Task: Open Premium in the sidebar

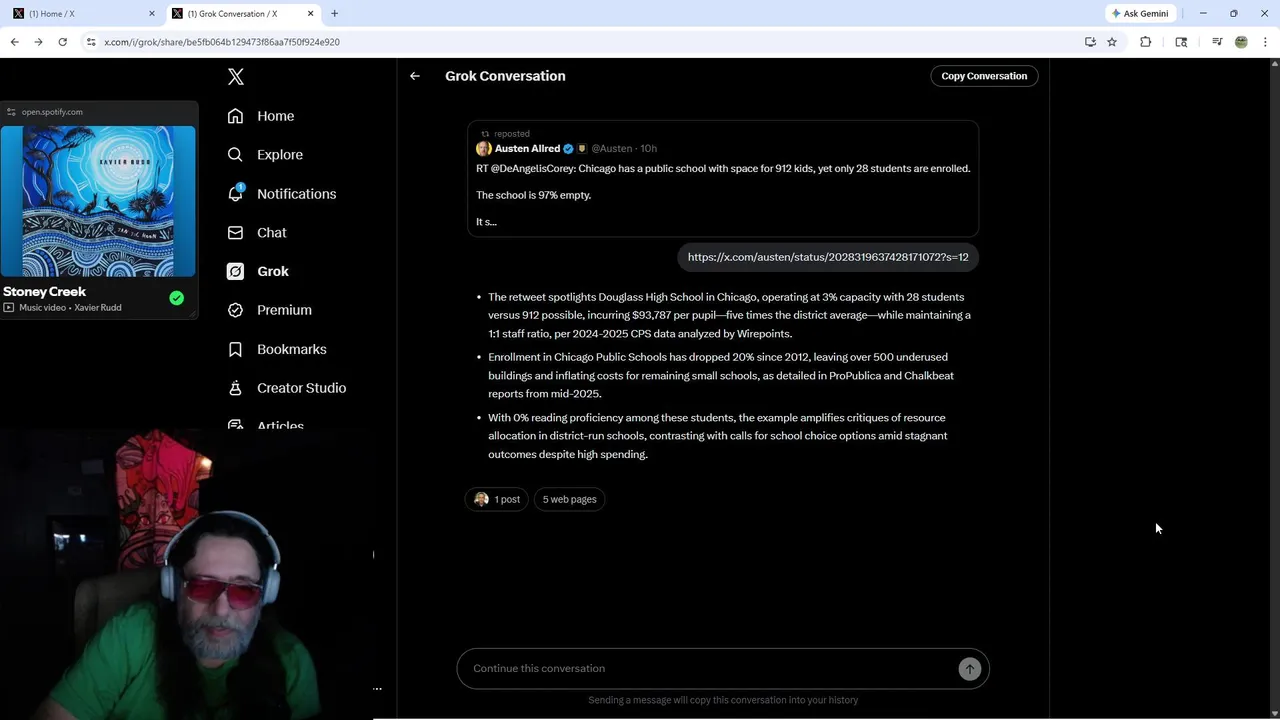Action: click(269, 310)
